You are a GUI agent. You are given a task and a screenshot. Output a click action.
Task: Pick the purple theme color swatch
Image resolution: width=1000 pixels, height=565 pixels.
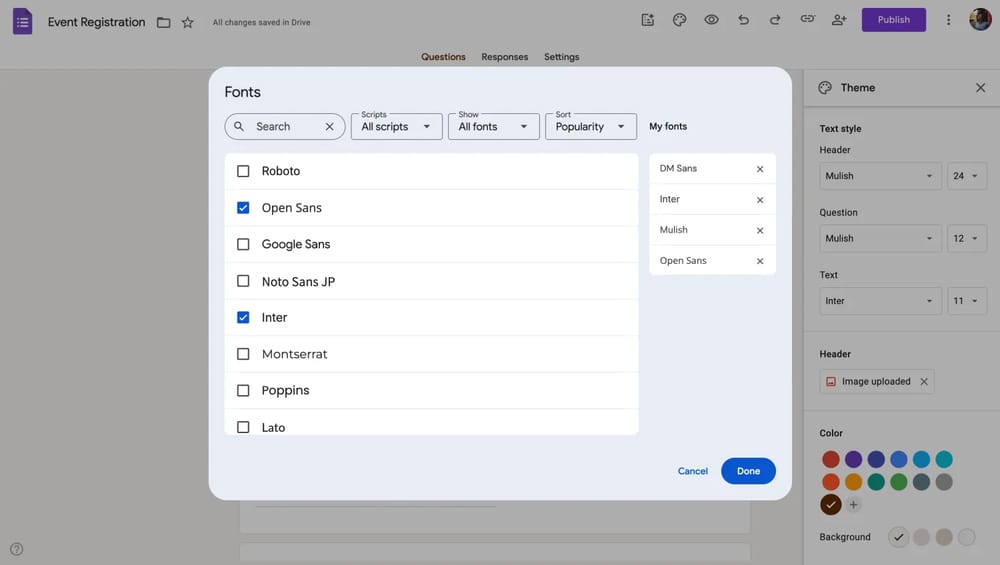tap(853, 459)
